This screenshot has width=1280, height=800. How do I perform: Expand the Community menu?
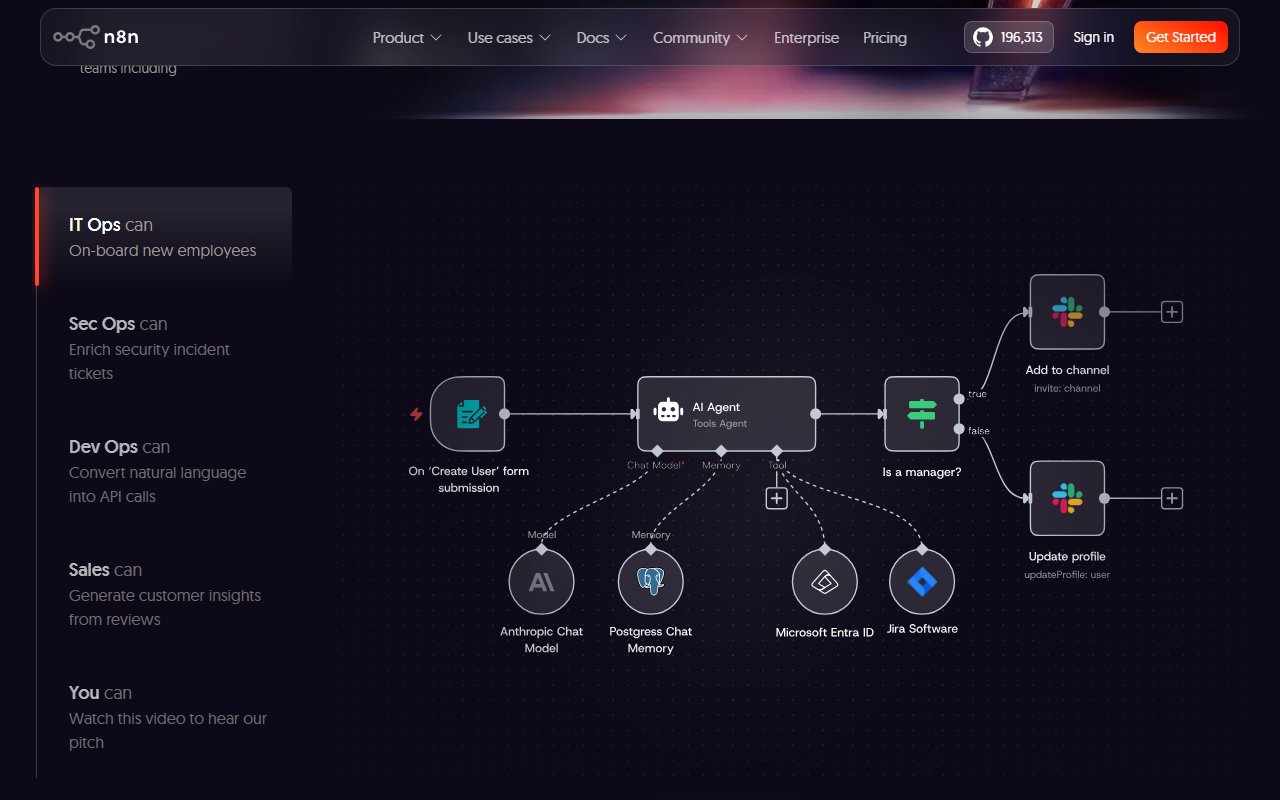(700, 37)
